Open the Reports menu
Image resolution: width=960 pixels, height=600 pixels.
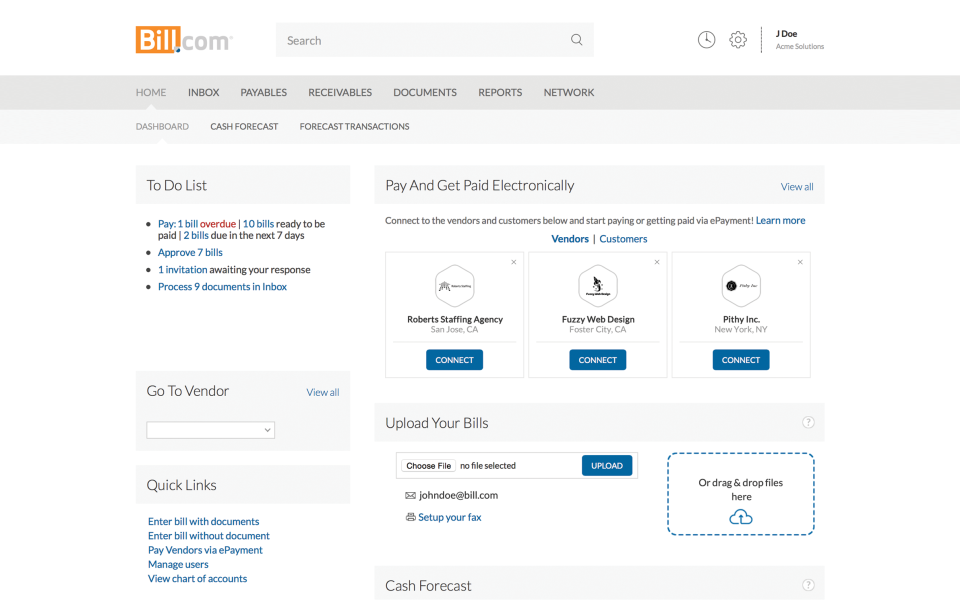pos(500,92)
